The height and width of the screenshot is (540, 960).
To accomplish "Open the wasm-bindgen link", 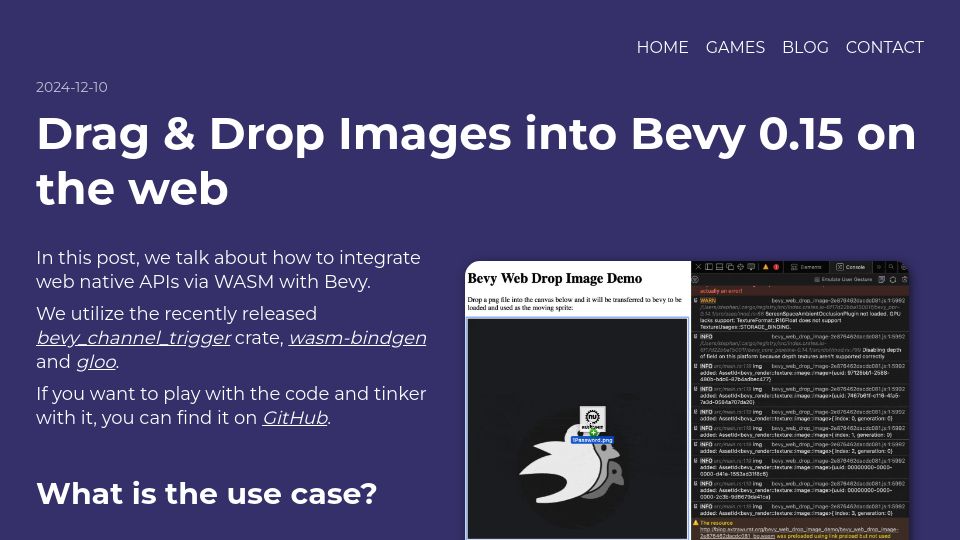I will tap(358, 337).
